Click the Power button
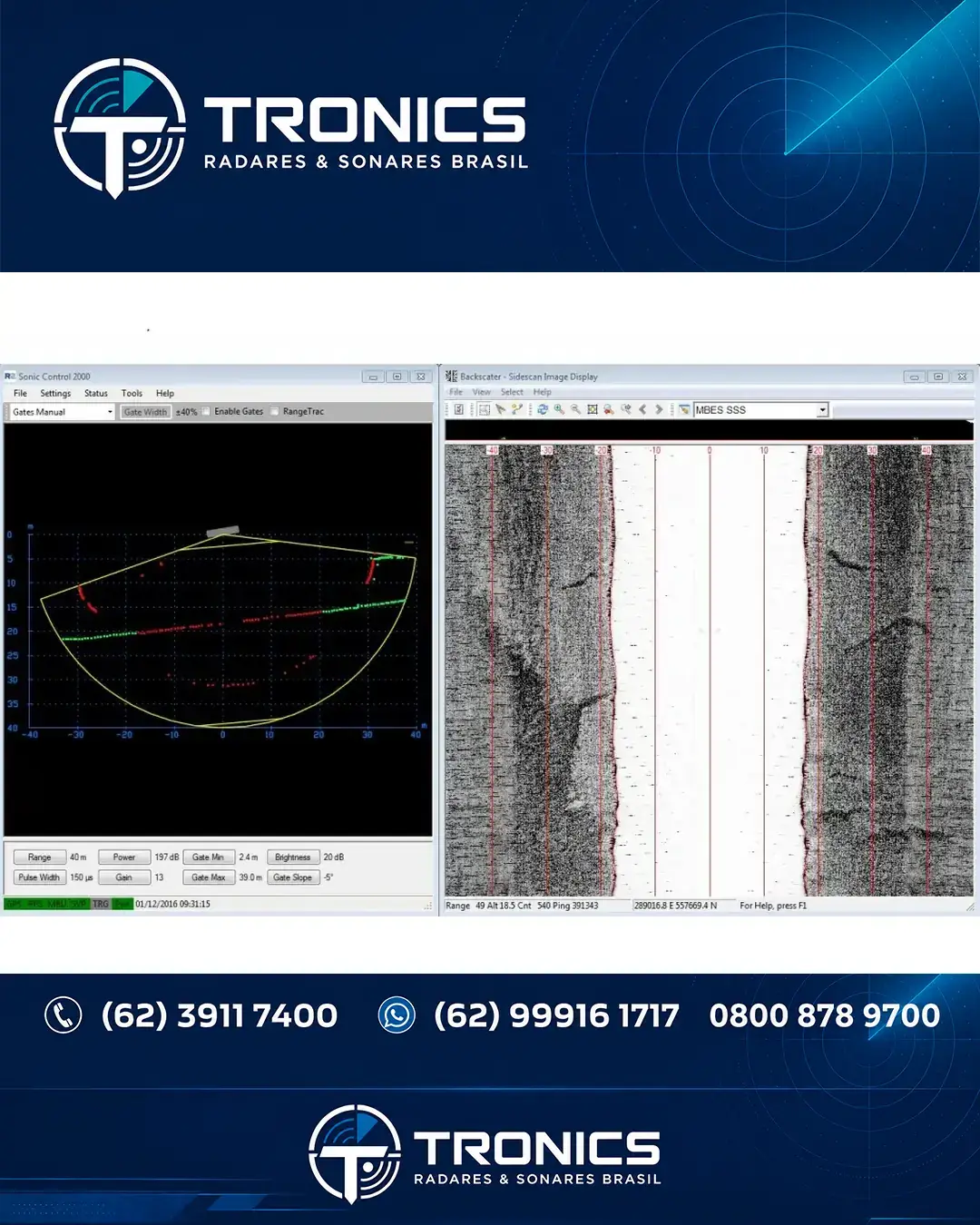 pyautogui.click(x=124, y=857)
